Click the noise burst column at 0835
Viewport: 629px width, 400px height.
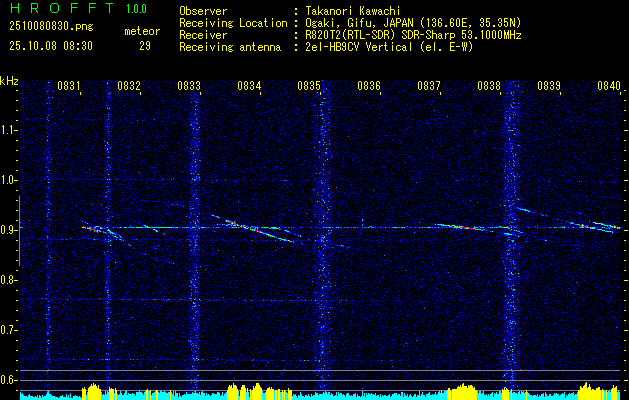323,235
